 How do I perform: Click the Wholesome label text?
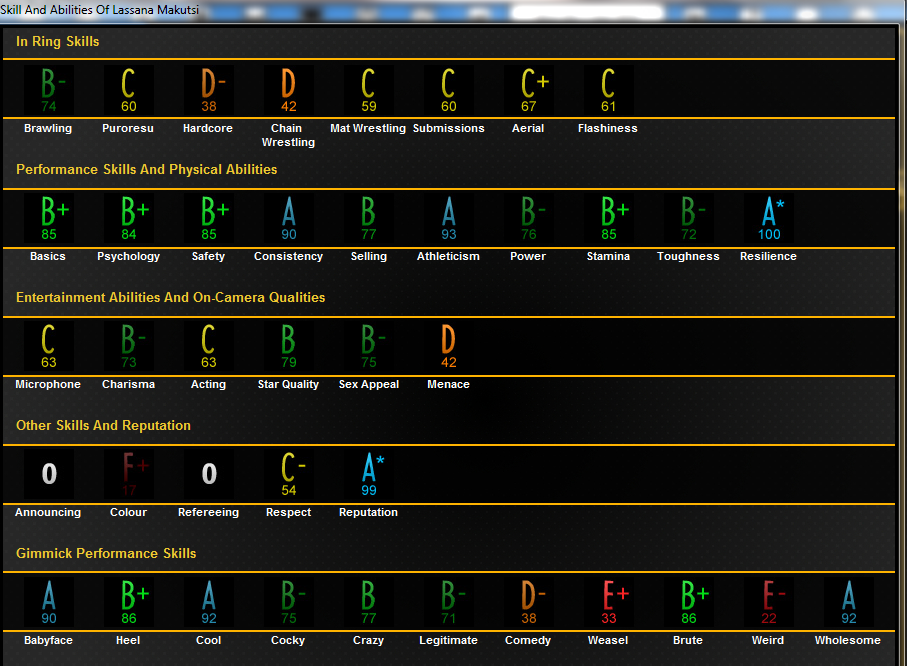click(847, 641)
